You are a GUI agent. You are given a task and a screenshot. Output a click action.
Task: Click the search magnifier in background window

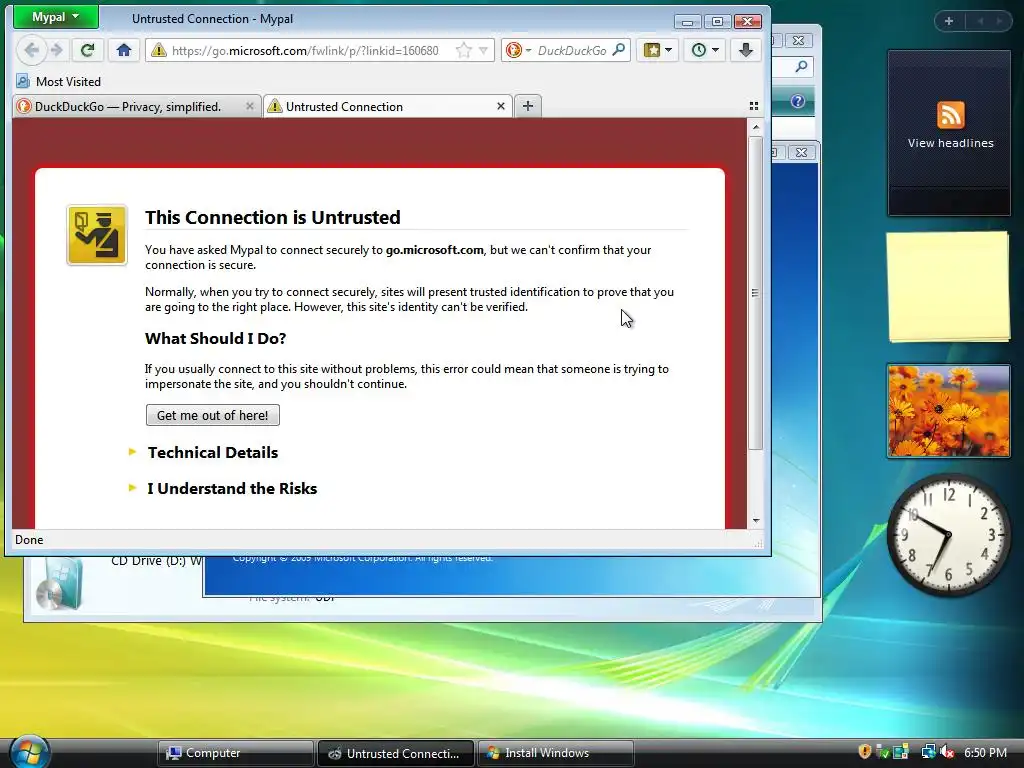coord(801,66)
